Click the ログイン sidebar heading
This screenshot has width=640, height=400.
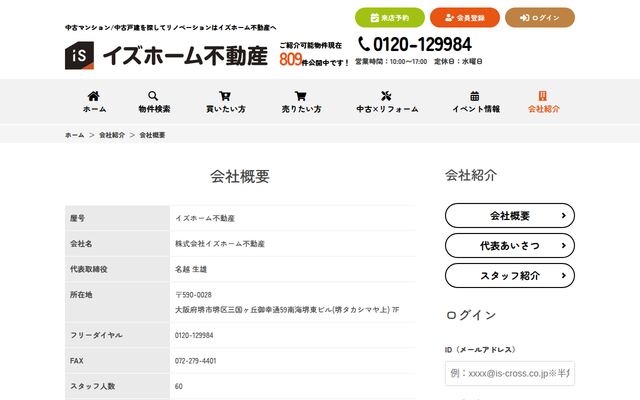(471, 315)
